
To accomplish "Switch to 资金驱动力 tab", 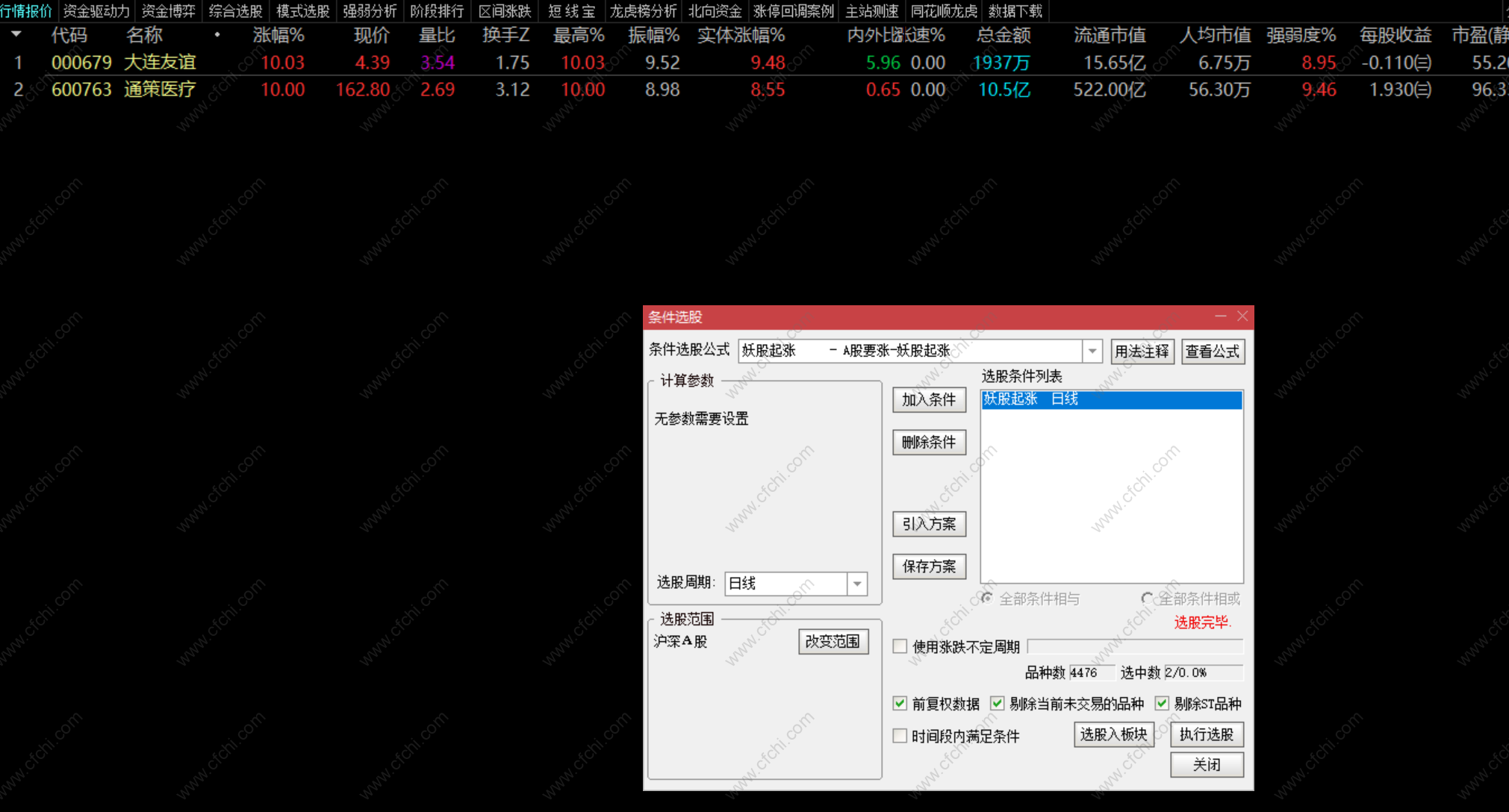I will [96, 11].
